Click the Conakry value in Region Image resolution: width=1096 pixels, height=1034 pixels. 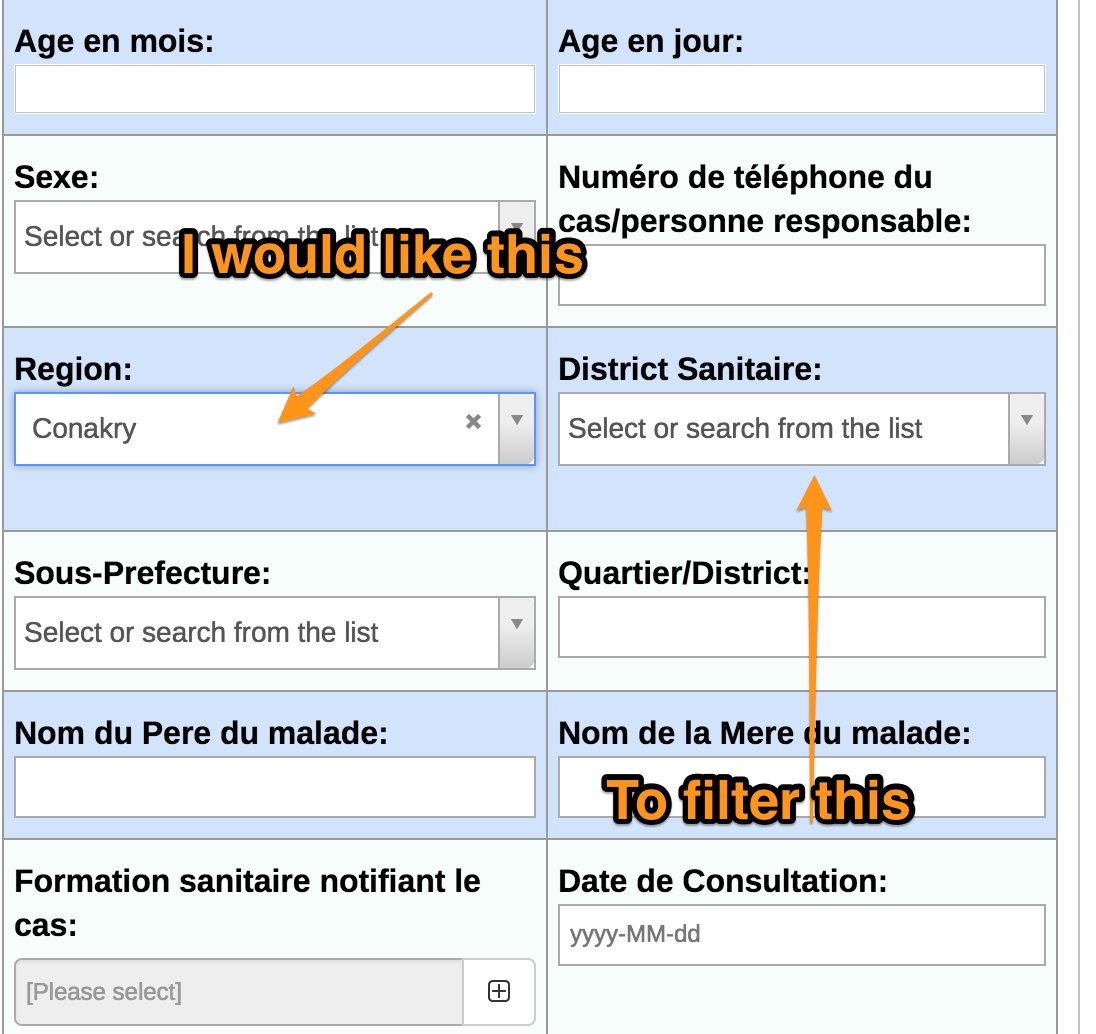[x=85, y=429]
